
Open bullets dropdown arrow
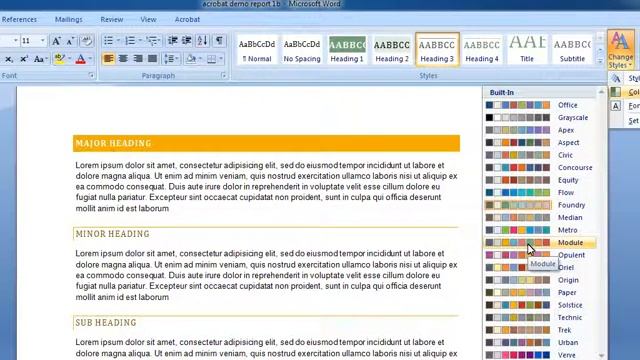pos(118,40)
